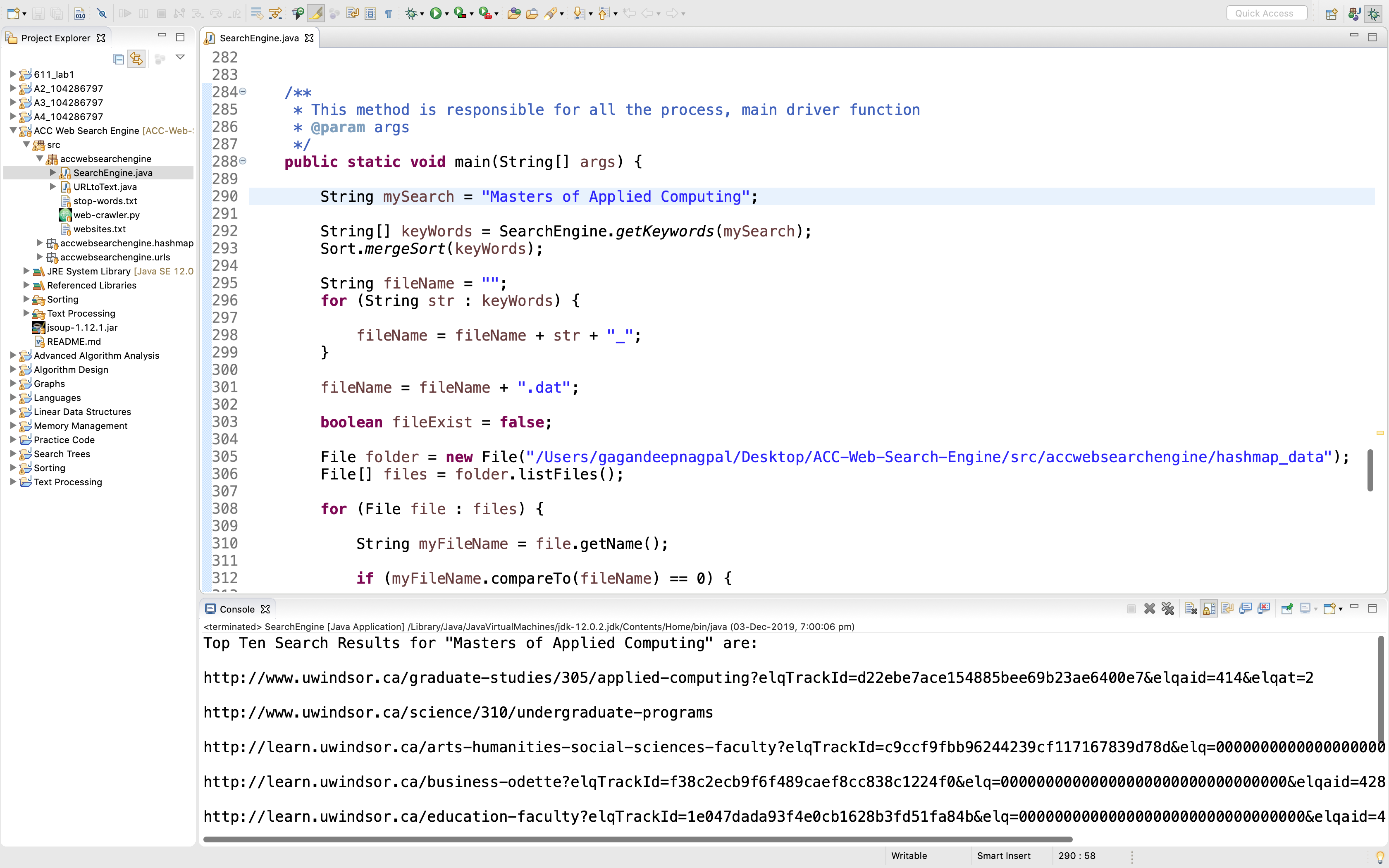Click the Save All icon
This screenshot has width=1389, height=868.
click(x=56, y=13)
